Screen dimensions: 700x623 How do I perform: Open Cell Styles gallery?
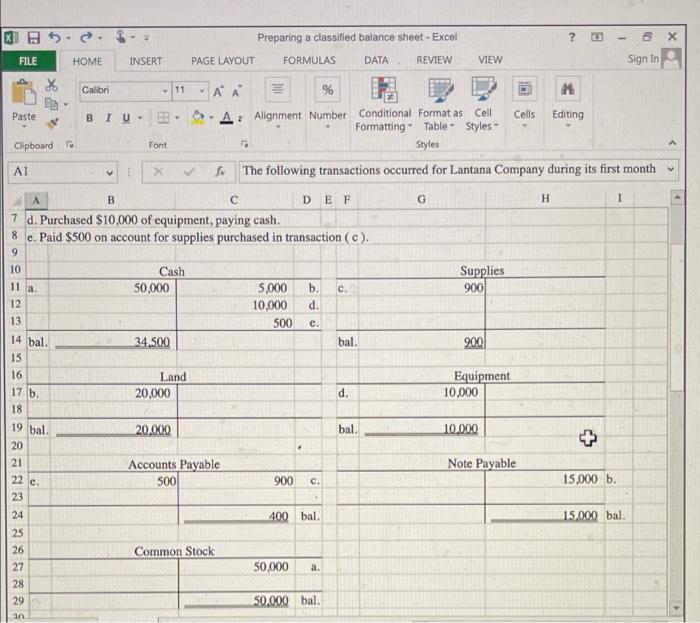(x=483, y=104)
